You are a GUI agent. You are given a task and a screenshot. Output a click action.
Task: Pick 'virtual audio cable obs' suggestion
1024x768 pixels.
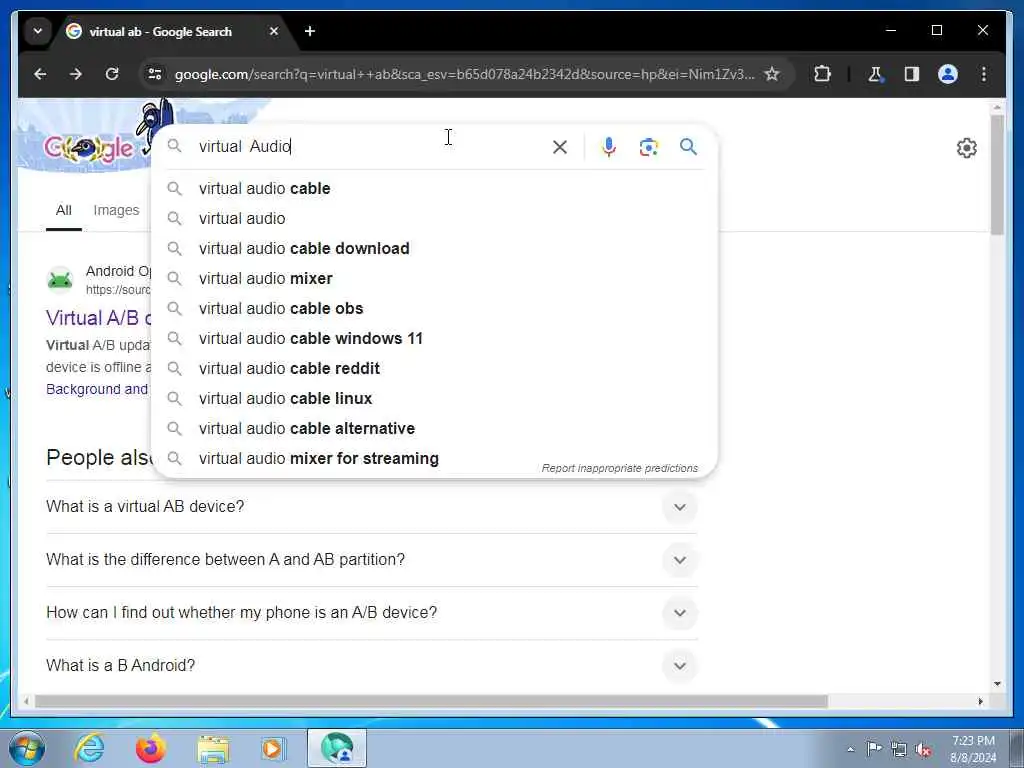(x=434, y=309)
